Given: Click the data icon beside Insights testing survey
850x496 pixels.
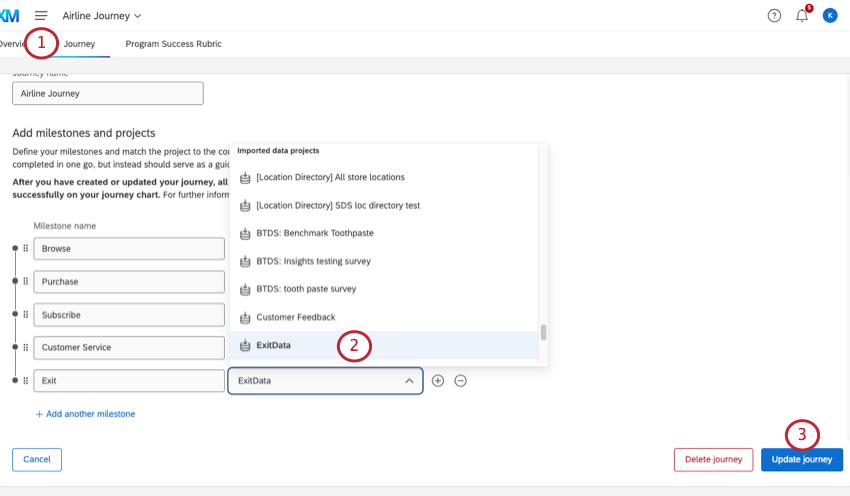Looking at the screenshot, I should pyautogui.click(x=245, y=261).
